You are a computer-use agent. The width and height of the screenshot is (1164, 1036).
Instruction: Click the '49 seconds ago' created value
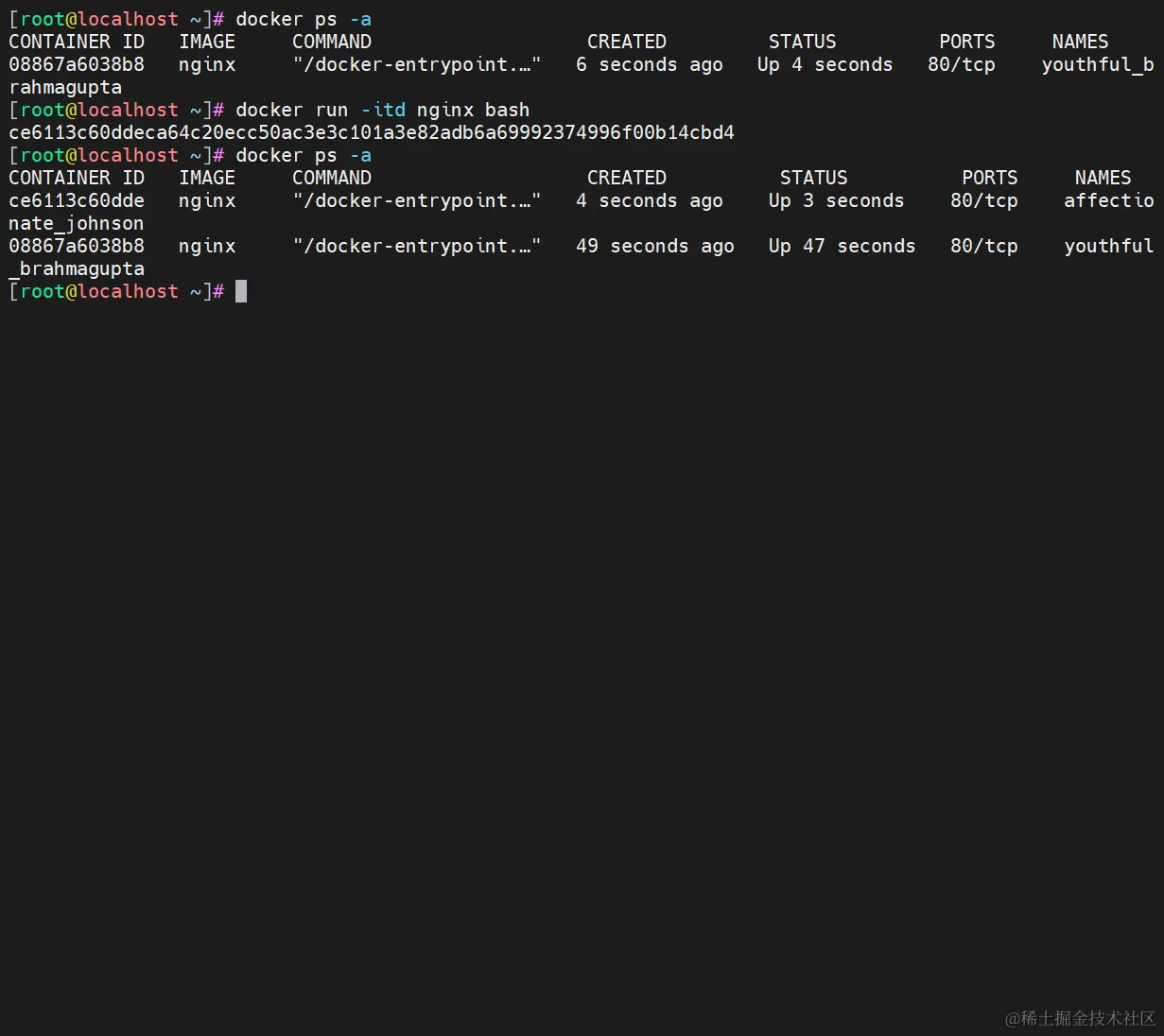[x=654, y=246]
